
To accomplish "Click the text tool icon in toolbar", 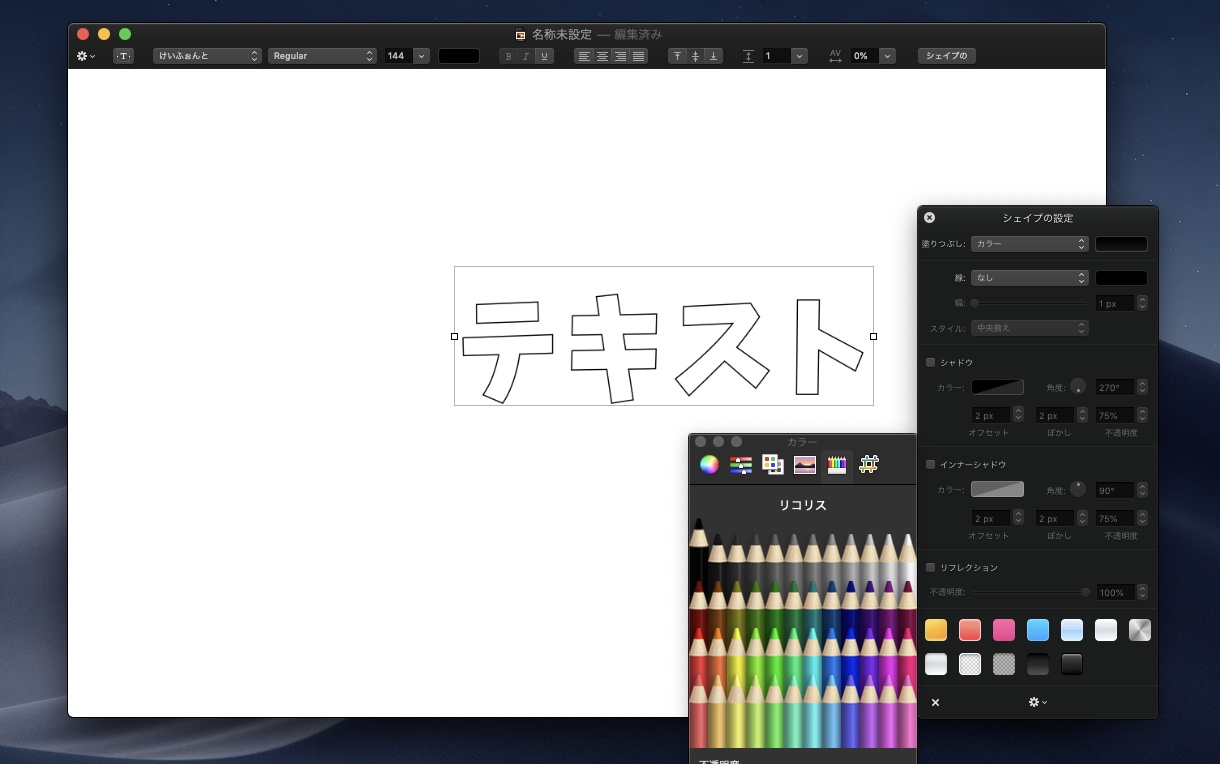I will coord(123,56).
